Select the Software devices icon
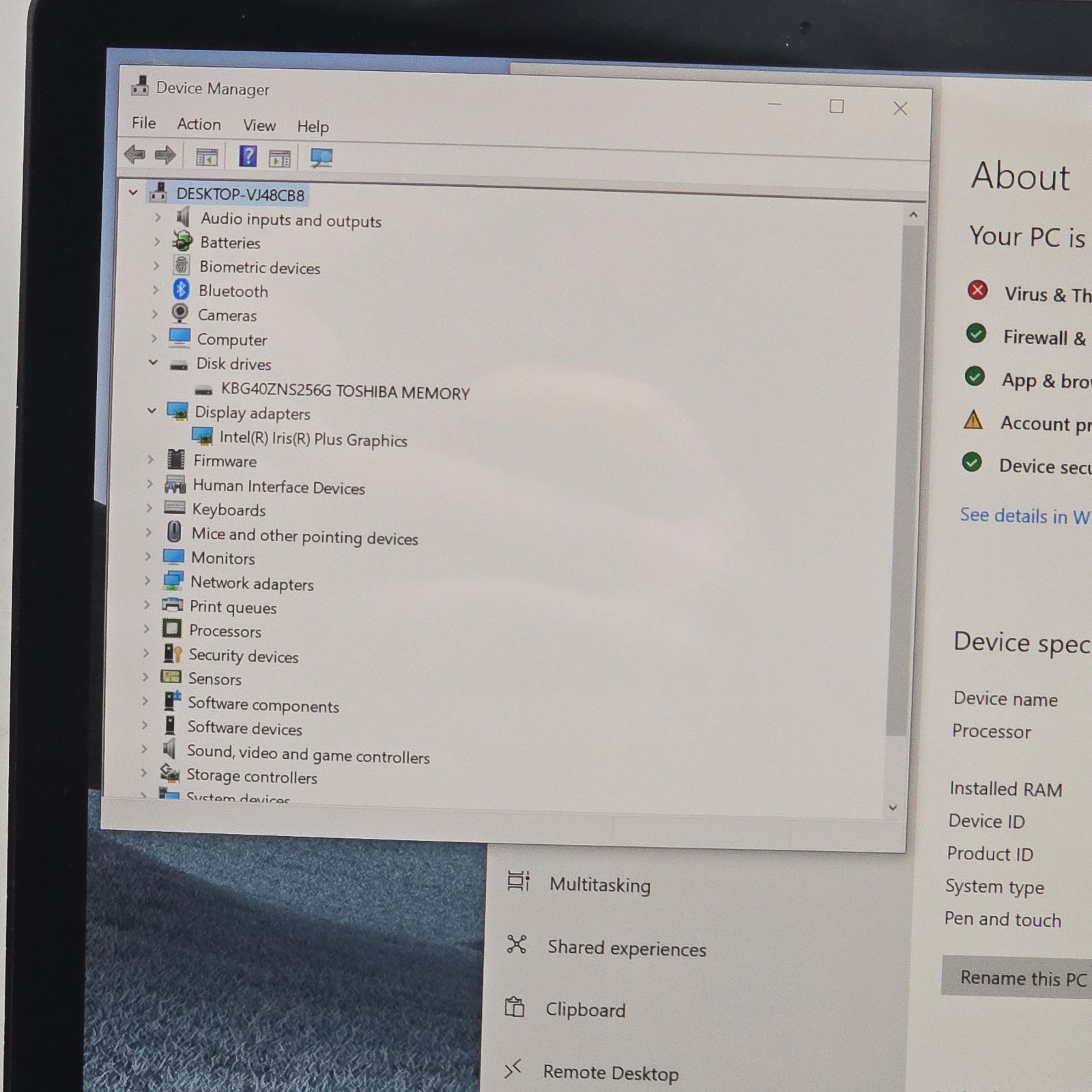This screenshot has height=1092, width=1092. tap(170, 725)
